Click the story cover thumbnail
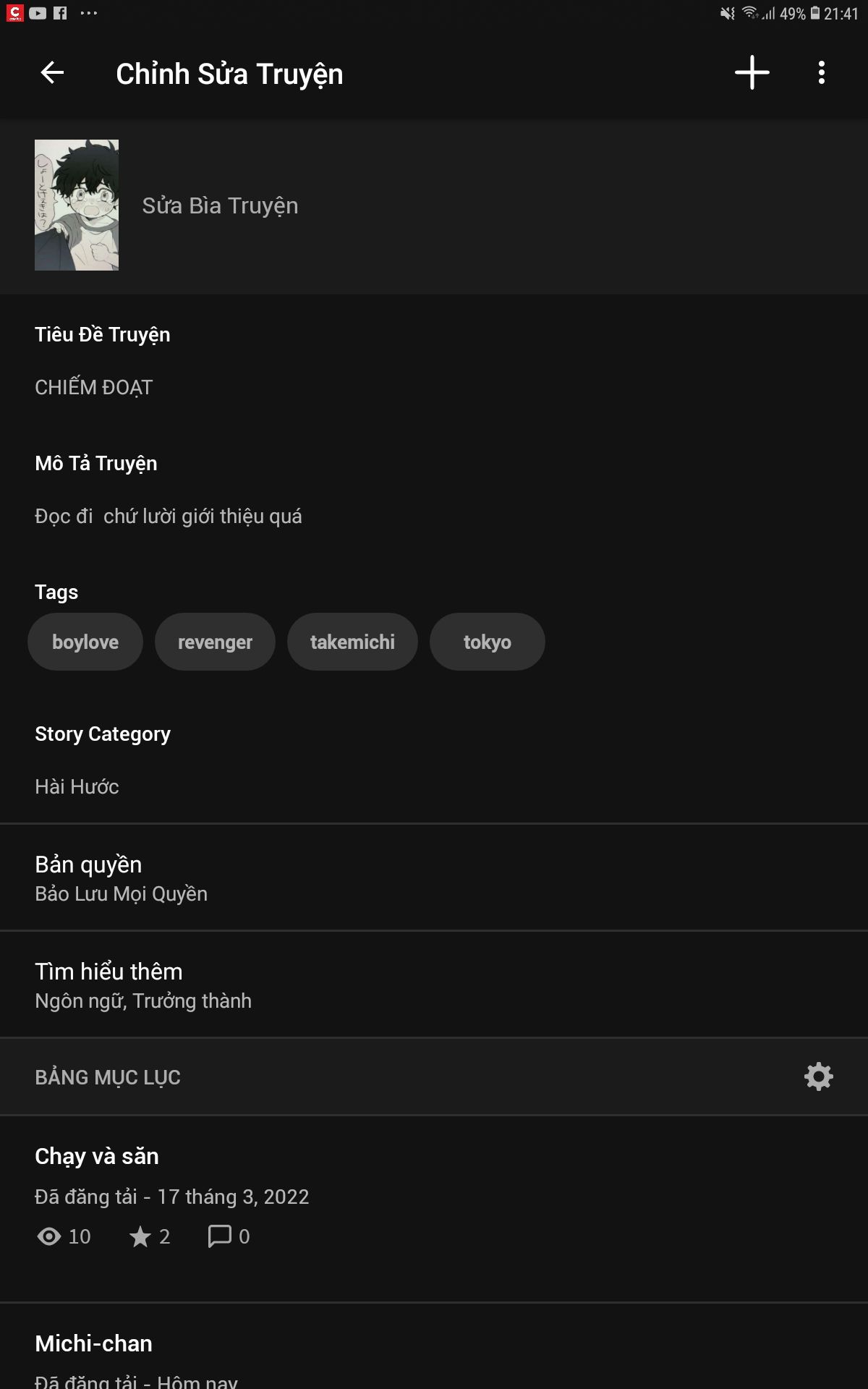The width and height of the screenshot is (868, 1389). pos(77,205)
